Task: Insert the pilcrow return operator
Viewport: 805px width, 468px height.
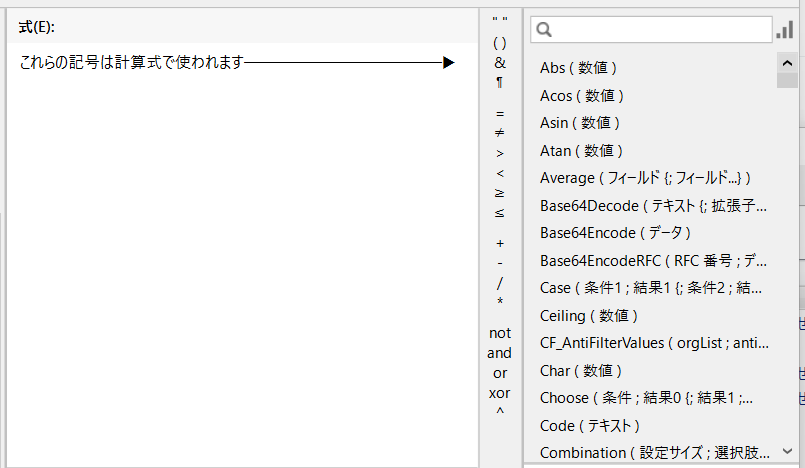Action: 500,82
